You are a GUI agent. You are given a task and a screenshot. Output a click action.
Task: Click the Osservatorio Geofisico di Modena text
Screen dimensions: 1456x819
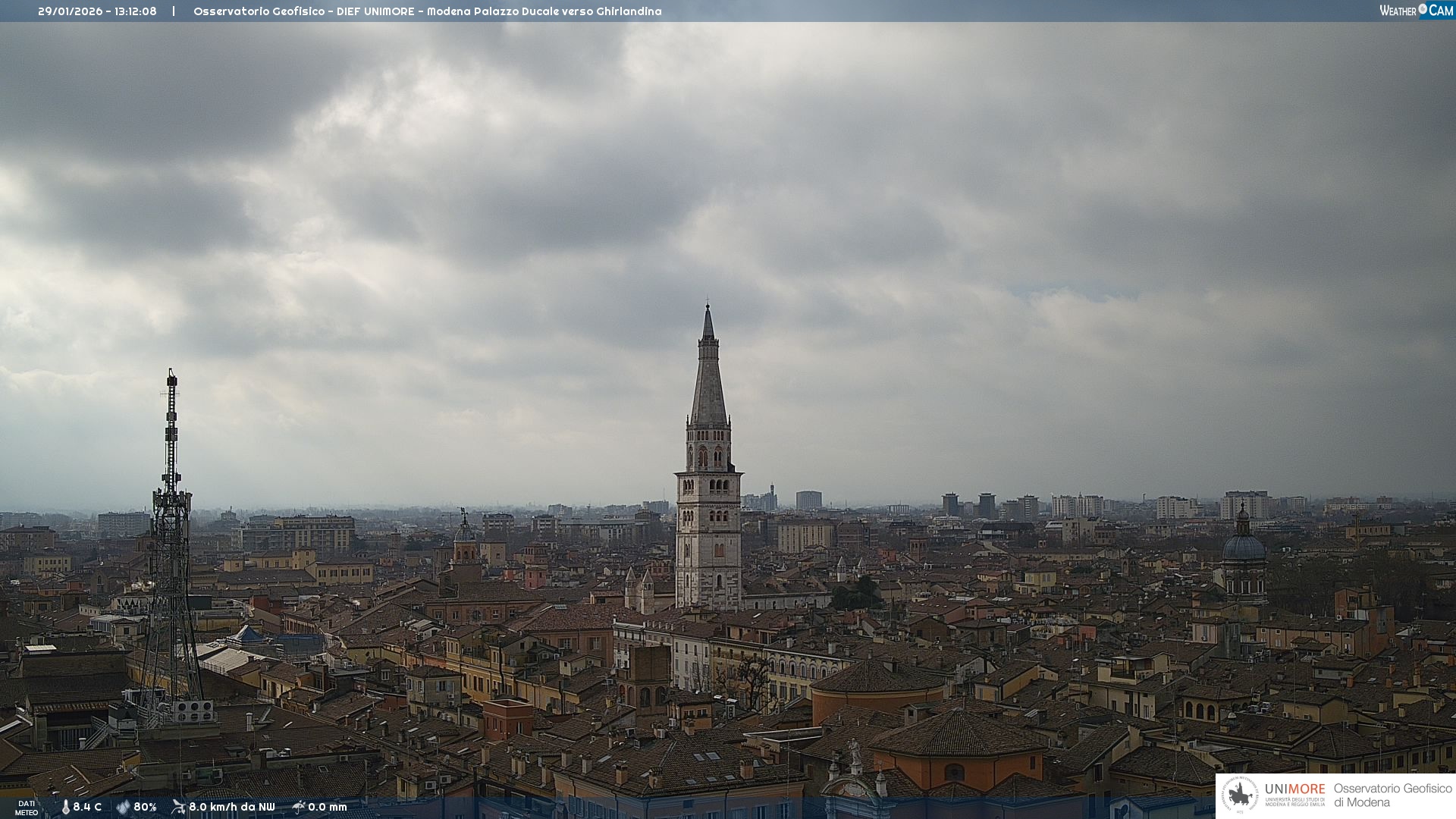pos(1392,795)
